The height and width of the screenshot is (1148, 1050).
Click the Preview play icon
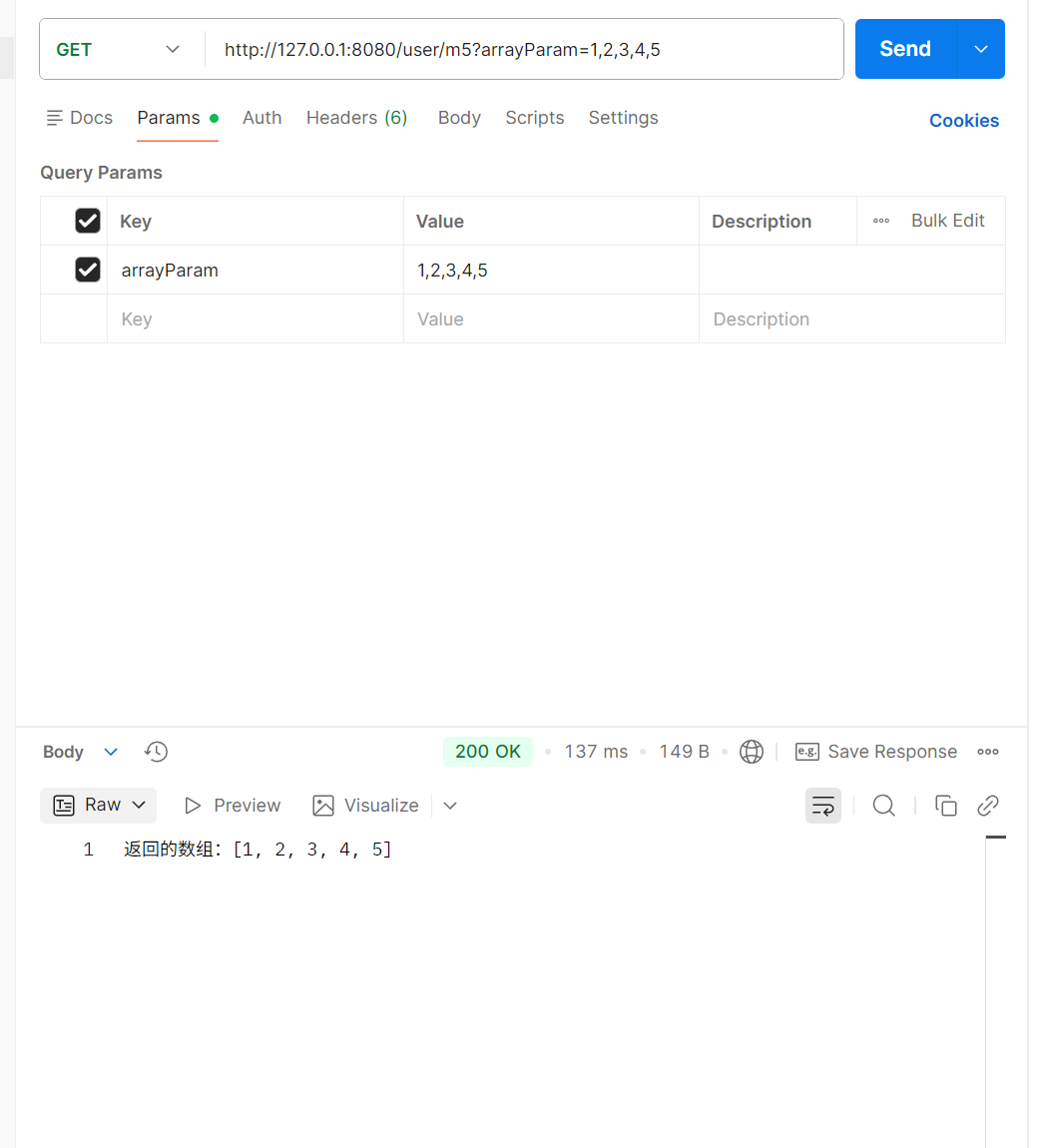pyautogui.click(x=193, y=806)
